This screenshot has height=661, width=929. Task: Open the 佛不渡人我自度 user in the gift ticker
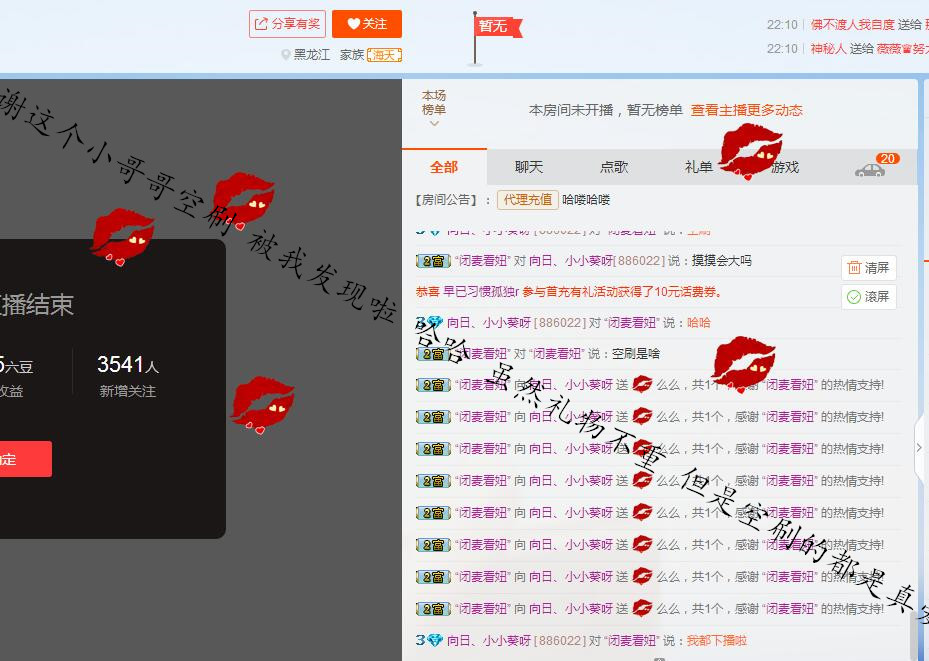[x=853, y=24]
